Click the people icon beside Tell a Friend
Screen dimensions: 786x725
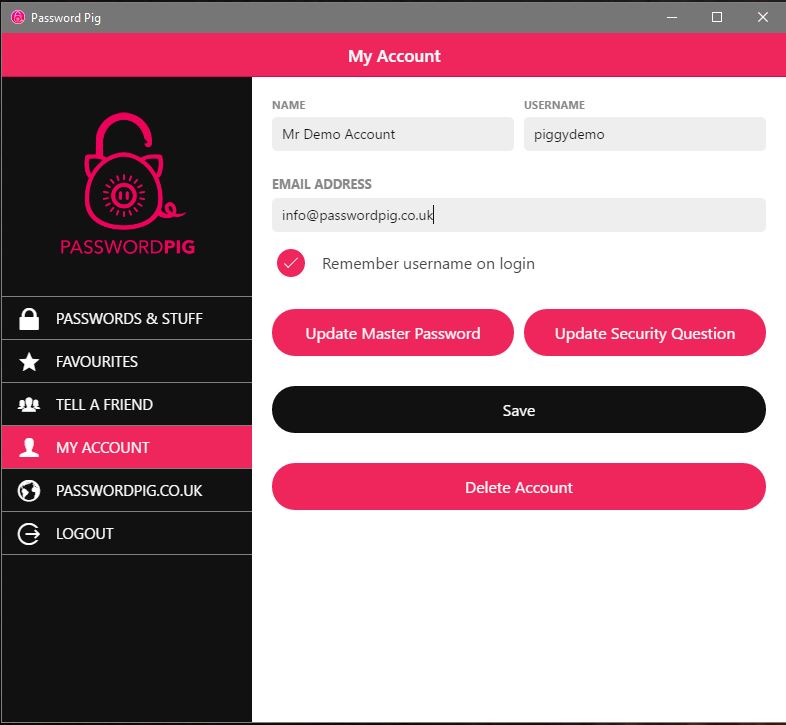point(29,405)
